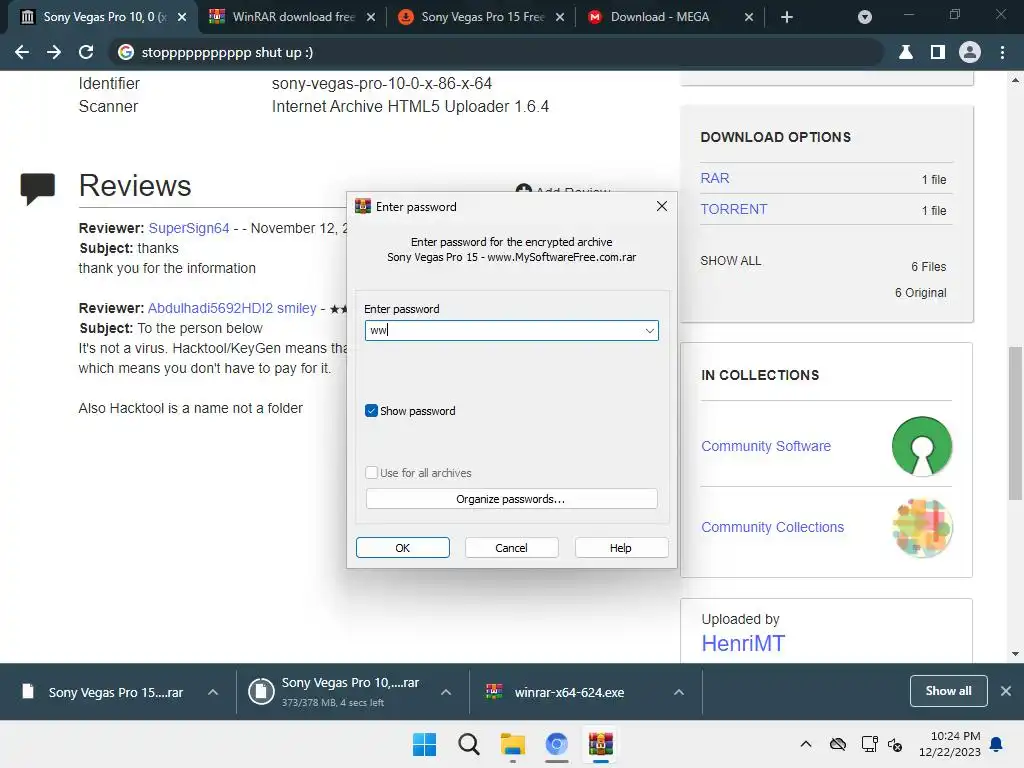1024x768 pixels.
Task: Visit uploader HenriMT profile
Action: coord(743,643)
